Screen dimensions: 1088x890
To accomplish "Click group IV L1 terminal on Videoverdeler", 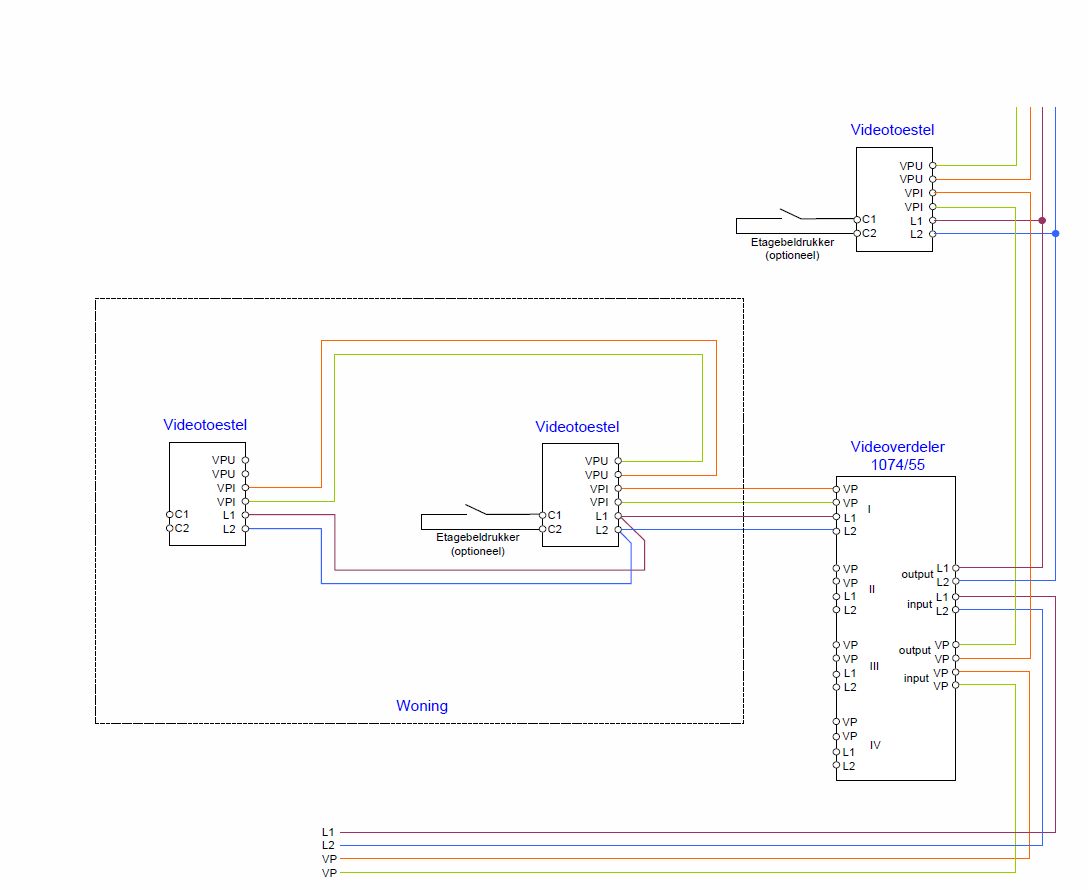I will coord(836,752).
